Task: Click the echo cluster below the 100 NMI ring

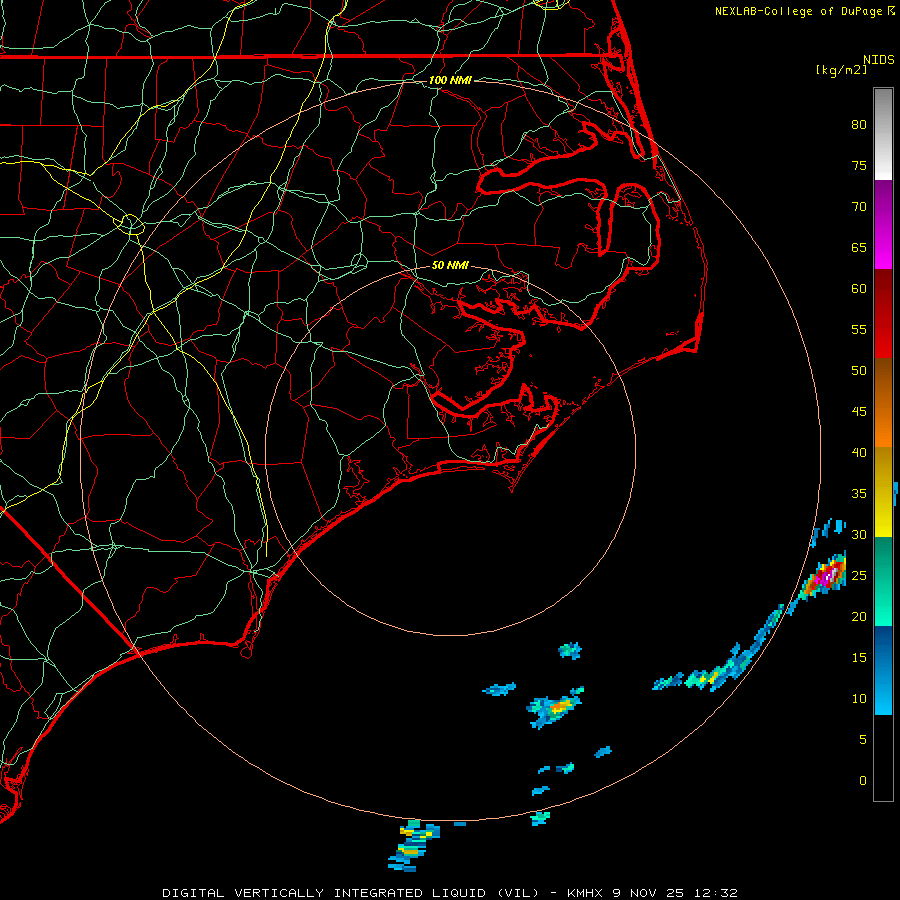Action: coord(414,846)
